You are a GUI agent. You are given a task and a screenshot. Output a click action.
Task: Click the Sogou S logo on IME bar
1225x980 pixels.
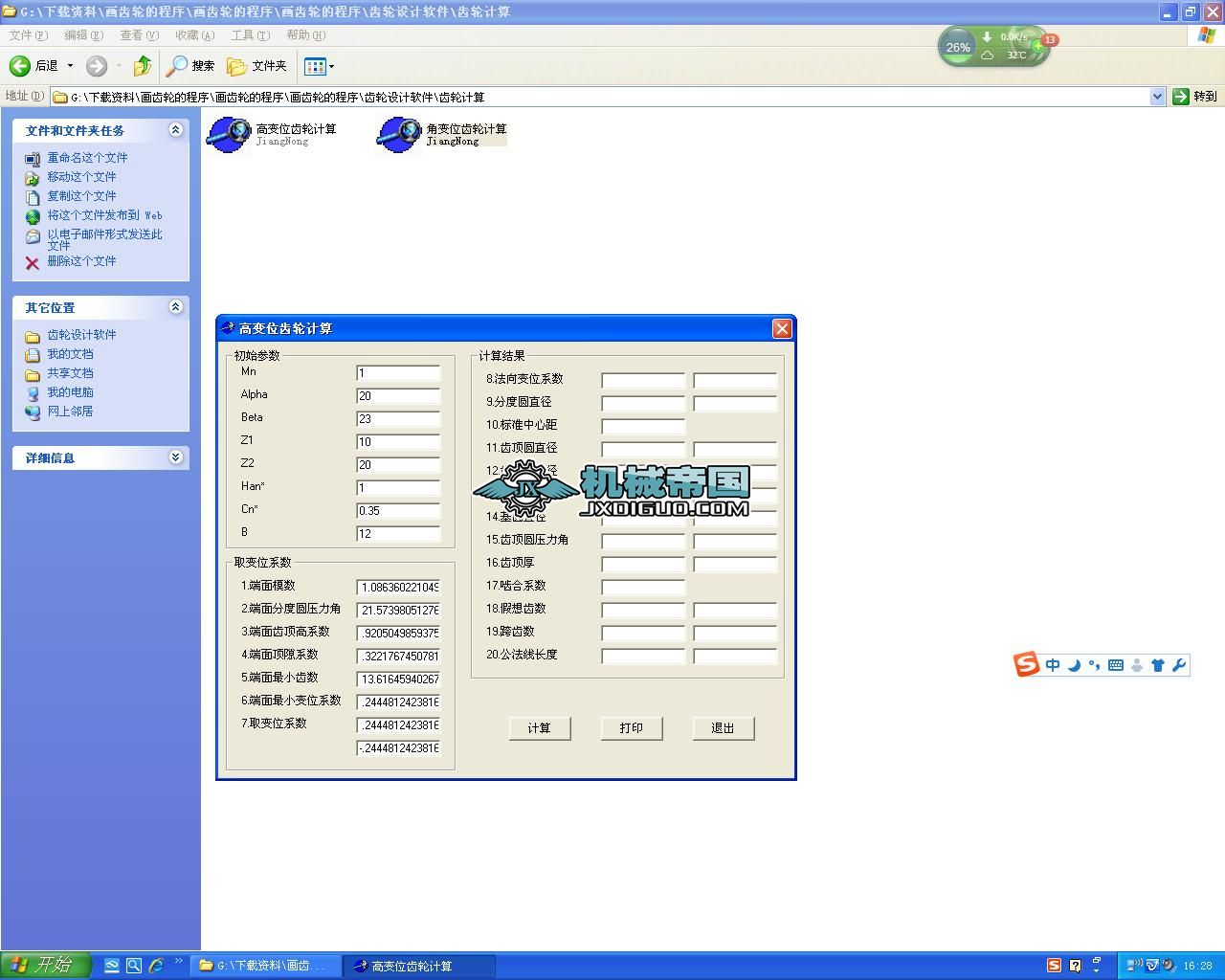[x=1027, y=664]
